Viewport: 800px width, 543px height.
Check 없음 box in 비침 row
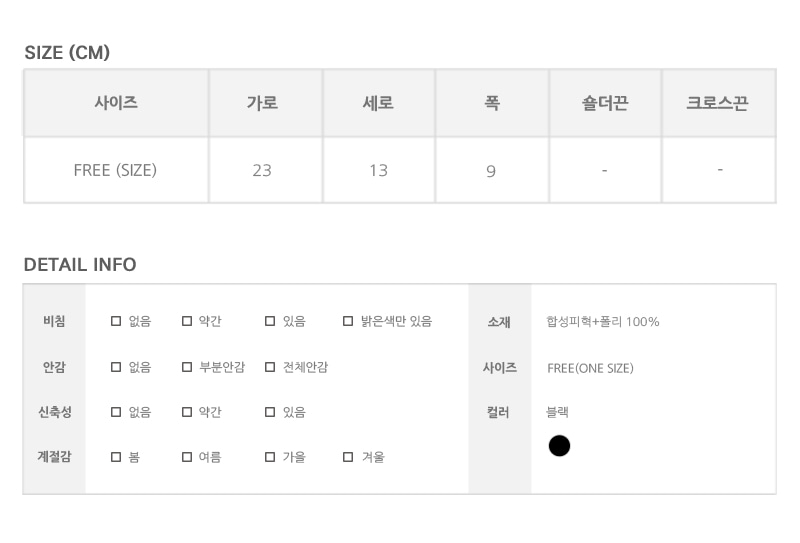coord(116,321)
